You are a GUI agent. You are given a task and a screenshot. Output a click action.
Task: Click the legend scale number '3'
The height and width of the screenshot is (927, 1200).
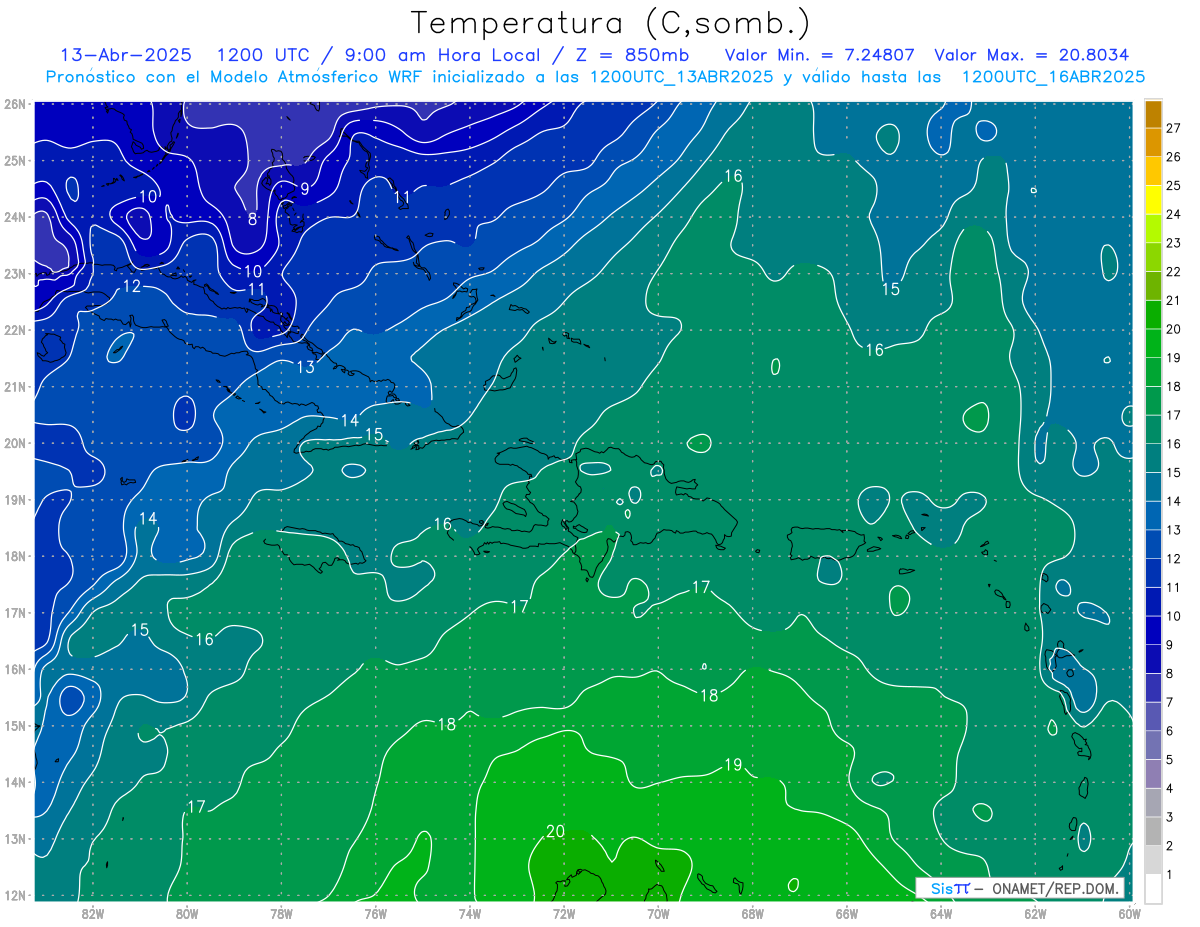[1170, 817]
